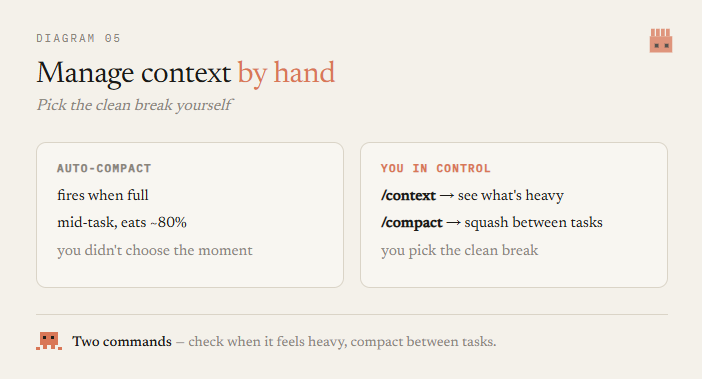Click the orange pixel crab mascot icon
This screenshot has width=702, height=379.
coord(49,341)
